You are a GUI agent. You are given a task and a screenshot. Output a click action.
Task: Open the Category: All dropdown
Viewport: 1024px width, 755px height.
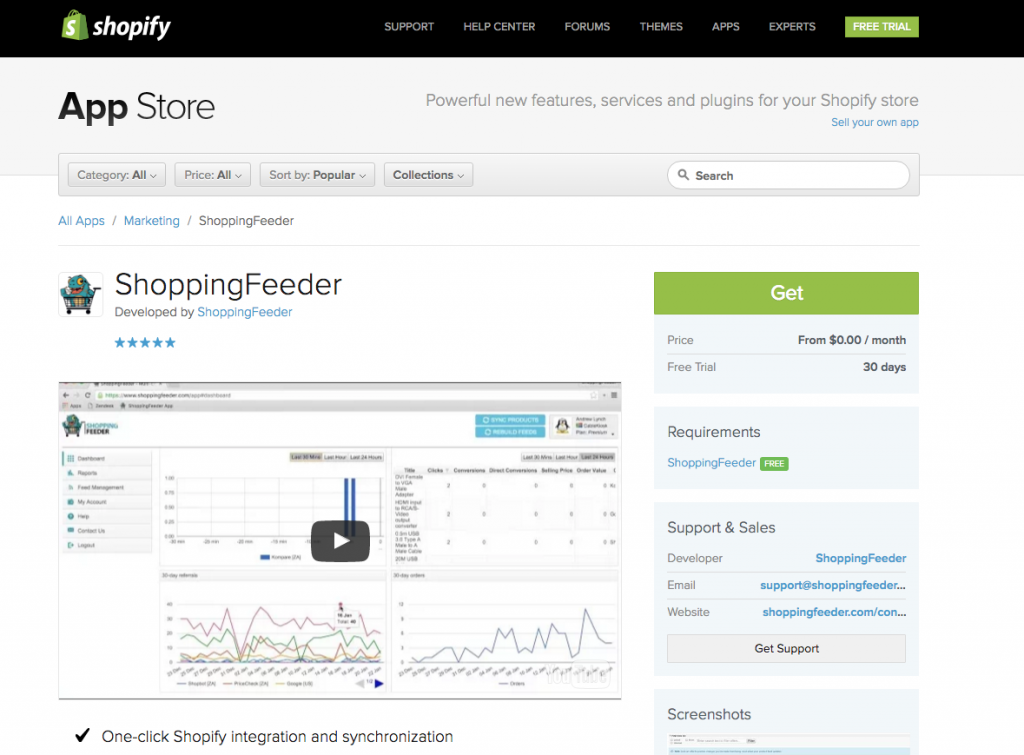click(116, 175)
